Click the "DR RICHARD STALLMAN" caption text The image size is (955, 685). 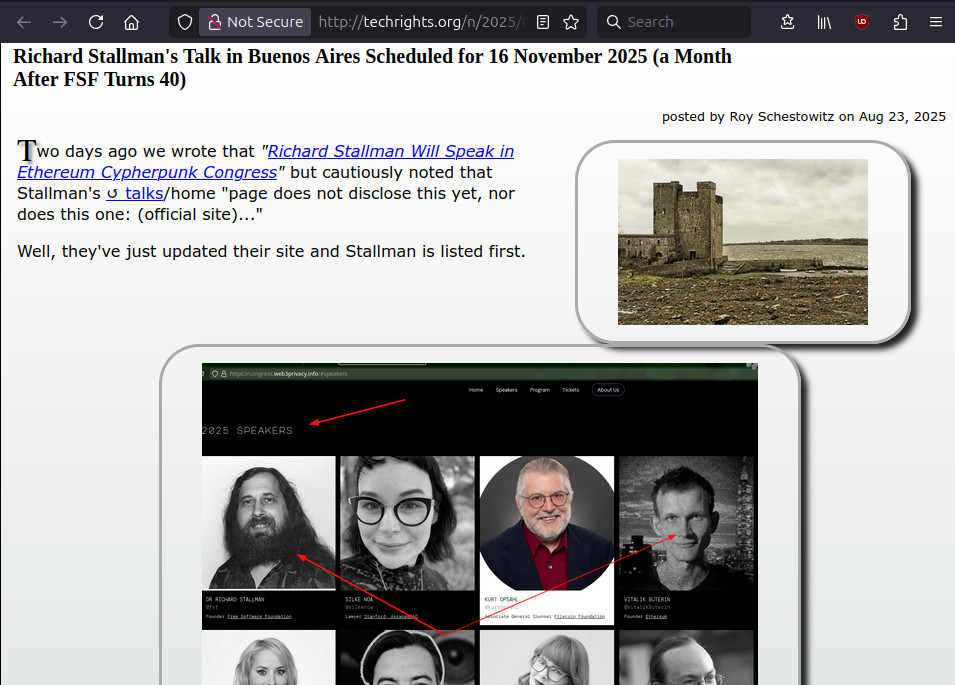pyautogui.click(x=235, y=599)
